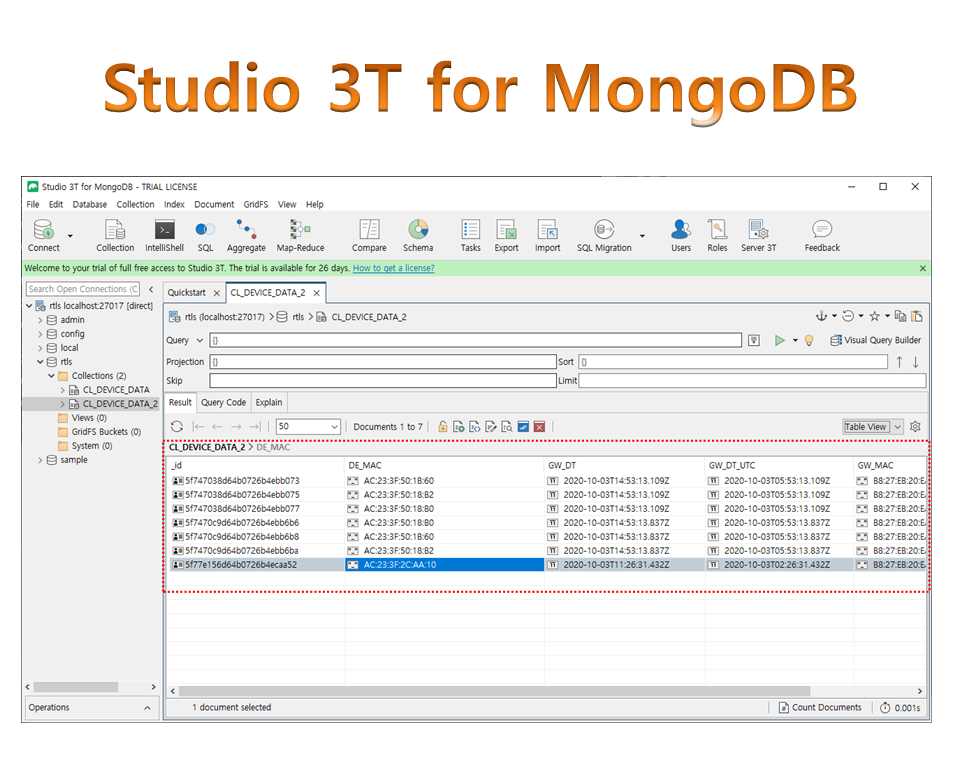Select CL_DEVICE_DATA collection in tree
972x765 pixels.
(x=116, y=390)
